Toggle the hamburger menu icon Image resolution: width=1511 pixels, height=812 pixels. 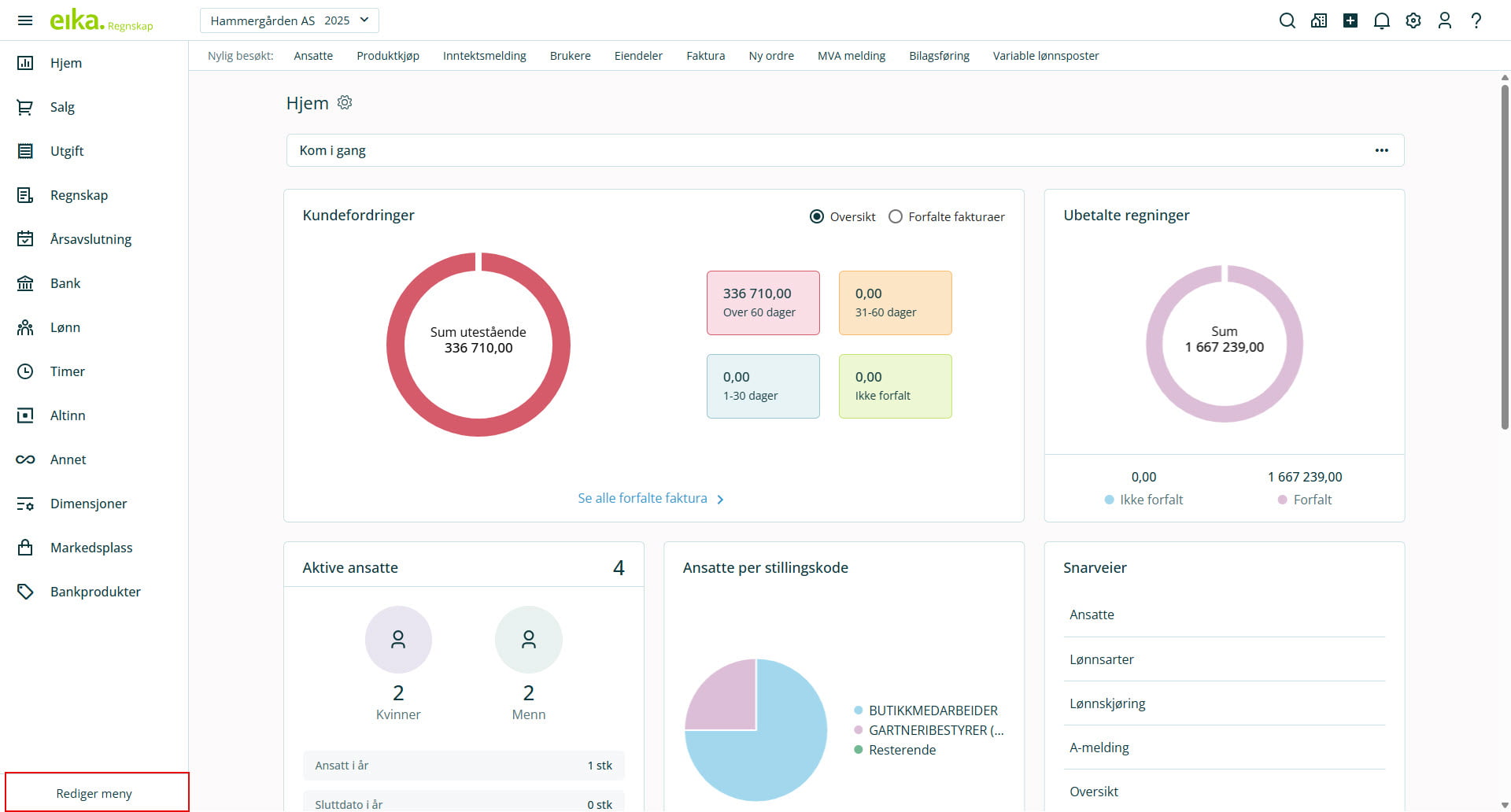tap(25, 20)
